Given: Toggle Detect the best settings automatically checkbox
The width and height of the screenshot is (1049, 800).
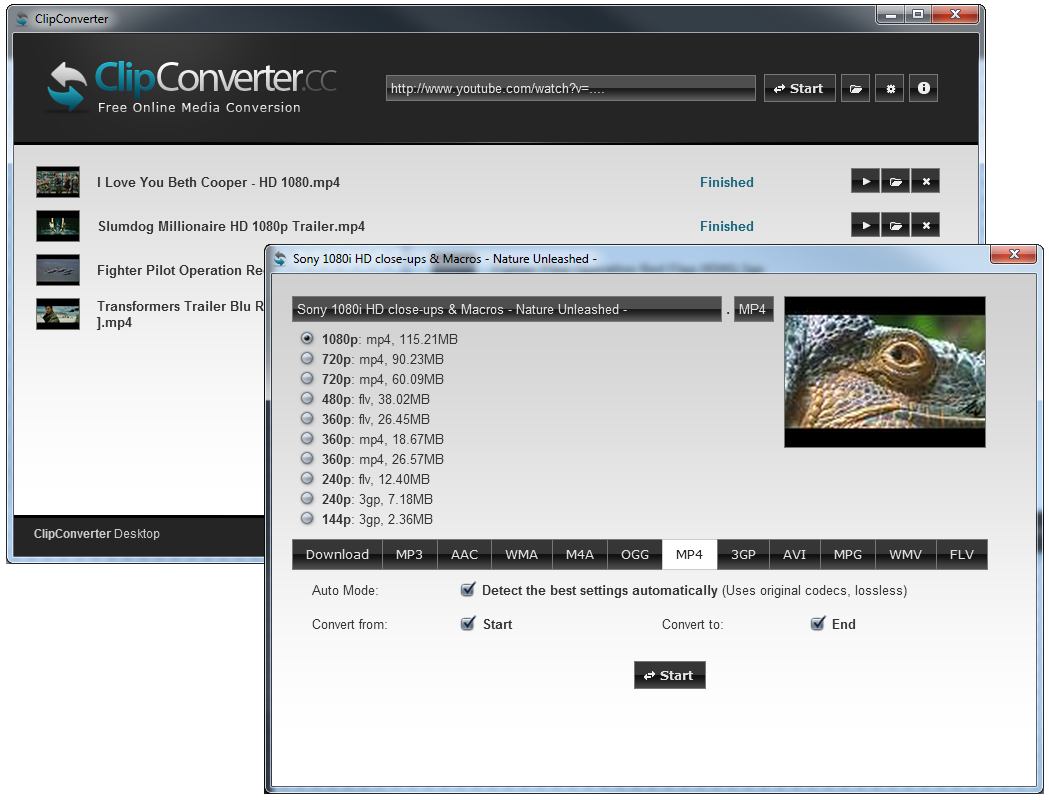Looking at the screenshot, I should pos(468,589).
